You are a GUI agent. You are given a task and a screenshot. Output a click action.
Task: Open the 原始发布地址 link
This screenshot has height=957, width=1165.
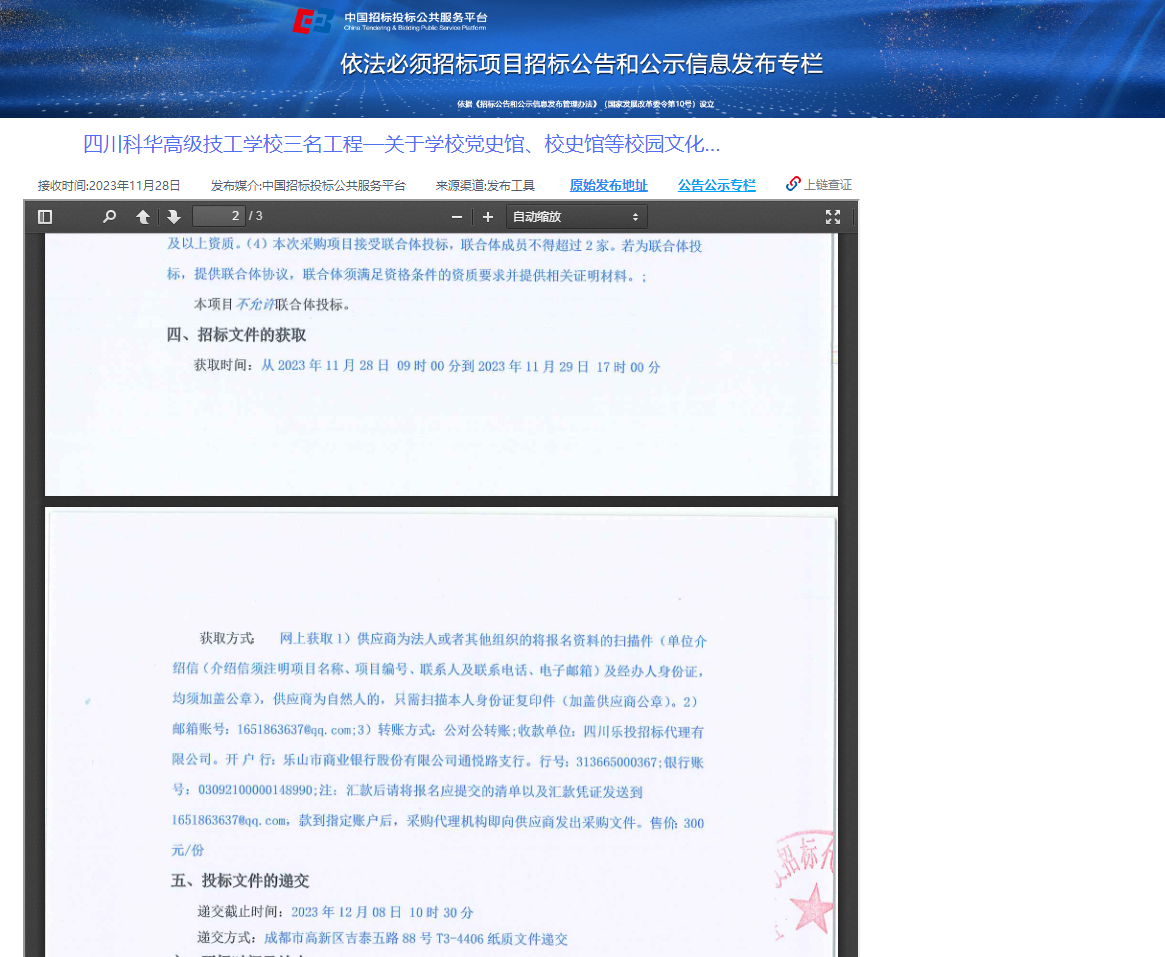tap(609, 186)
